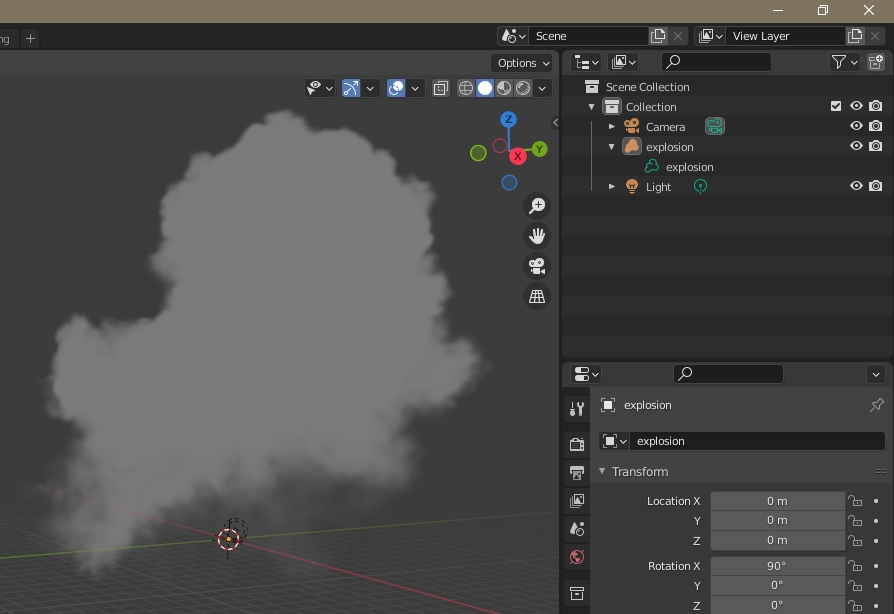The image size is (894, 614).
Task: Expand the Light tree item
Action: pyautogui.click(x=612, y=186)
